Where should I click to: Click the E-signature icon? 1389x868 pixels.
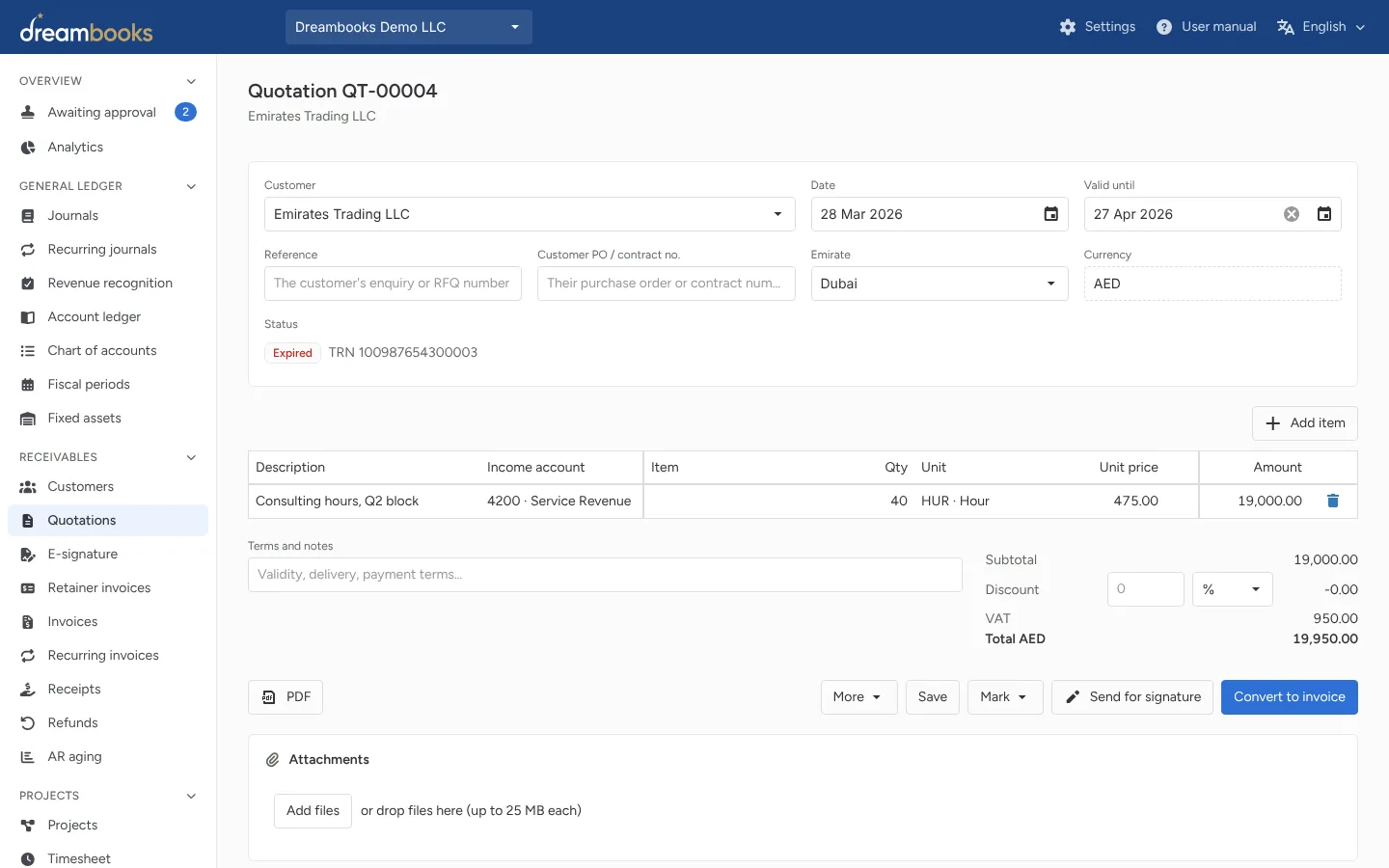pos(28,555)
